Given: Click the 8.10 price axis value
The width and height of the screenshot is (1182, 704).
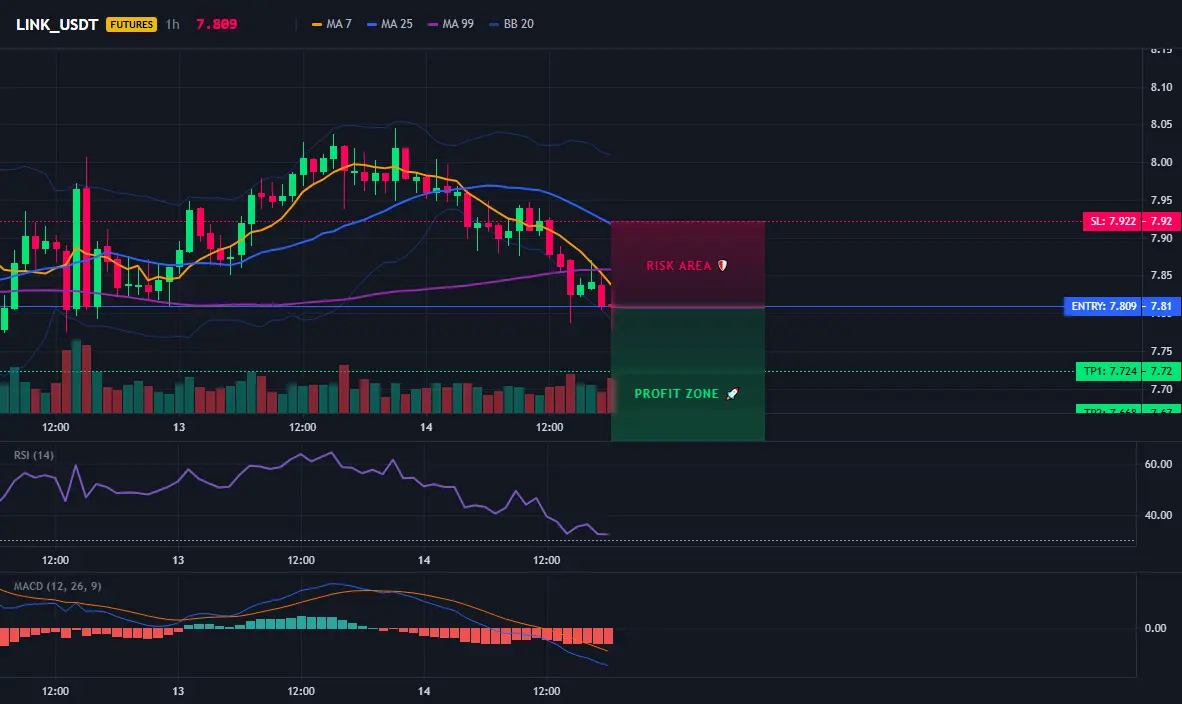Looking at the screenshot, I should pos(1161,87).
